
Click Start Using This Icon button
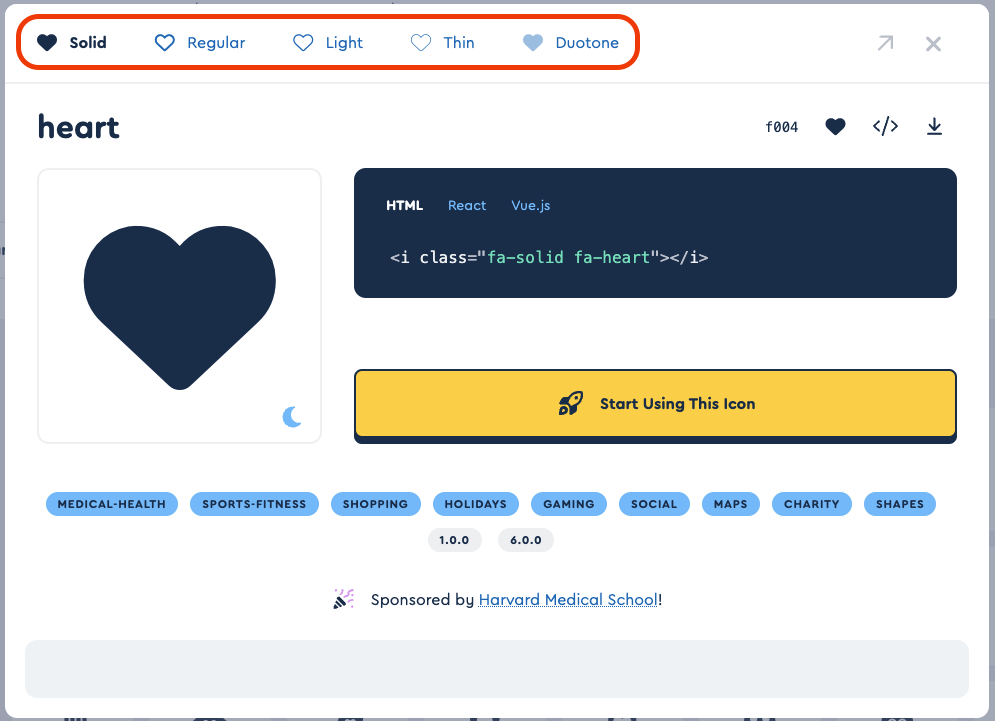pyautogui.click(x=656, y=404)
